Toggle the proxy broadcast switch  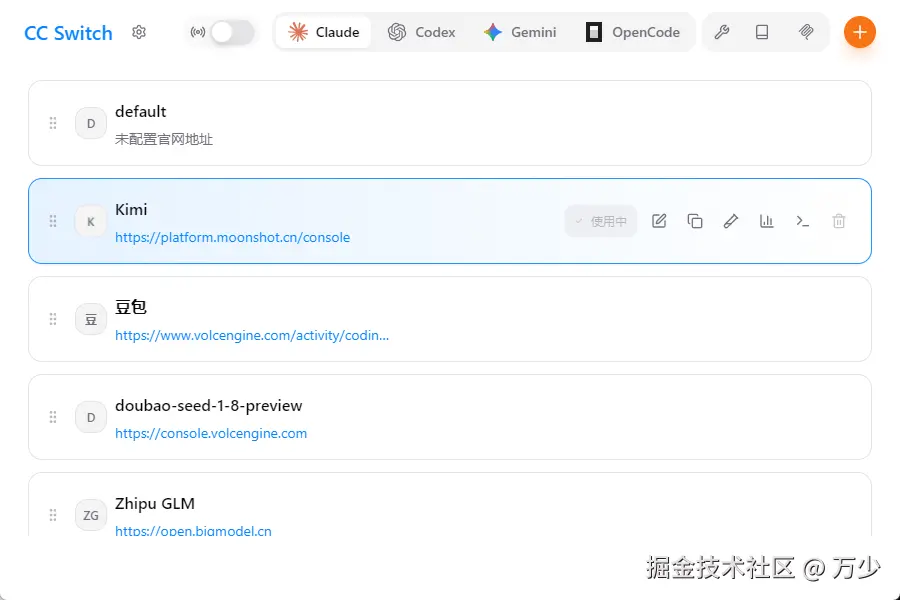pos(232,32)
